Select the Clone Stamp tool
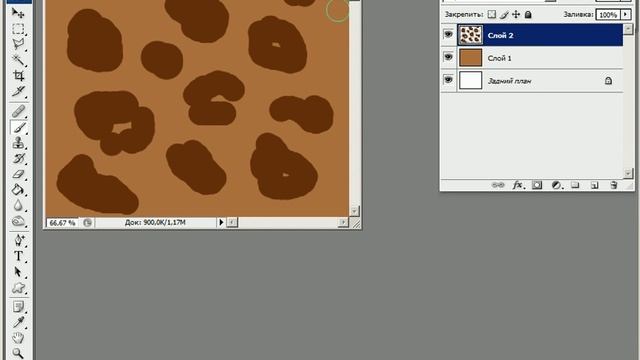Image resolution: width=640 pixels, height=360 pixels. click(x=18, y=143)
